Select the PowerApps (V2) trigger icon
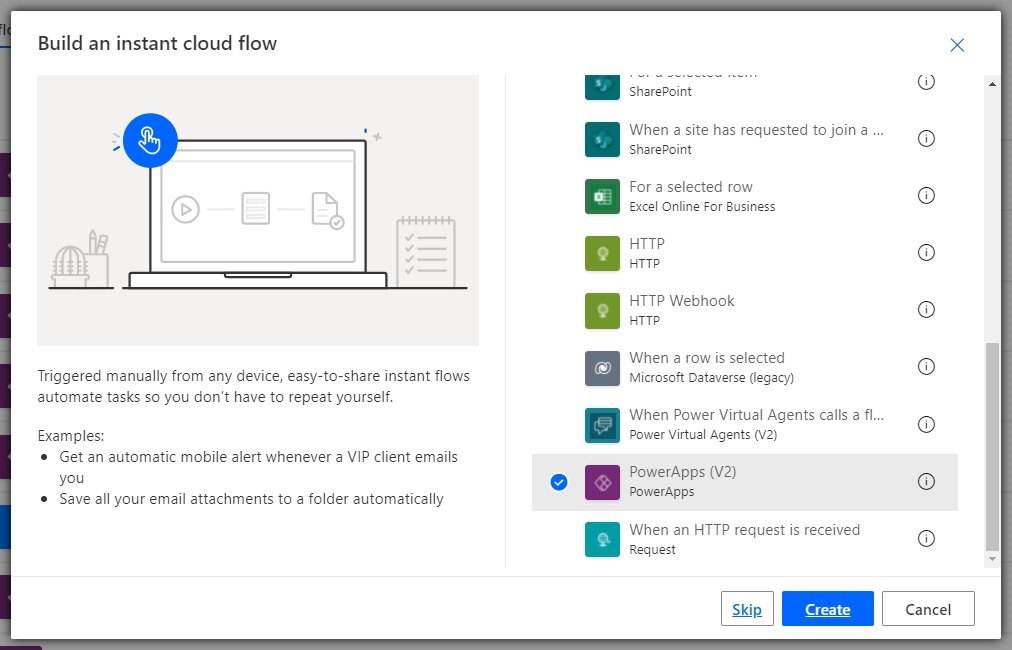 (x=602, y=482)
